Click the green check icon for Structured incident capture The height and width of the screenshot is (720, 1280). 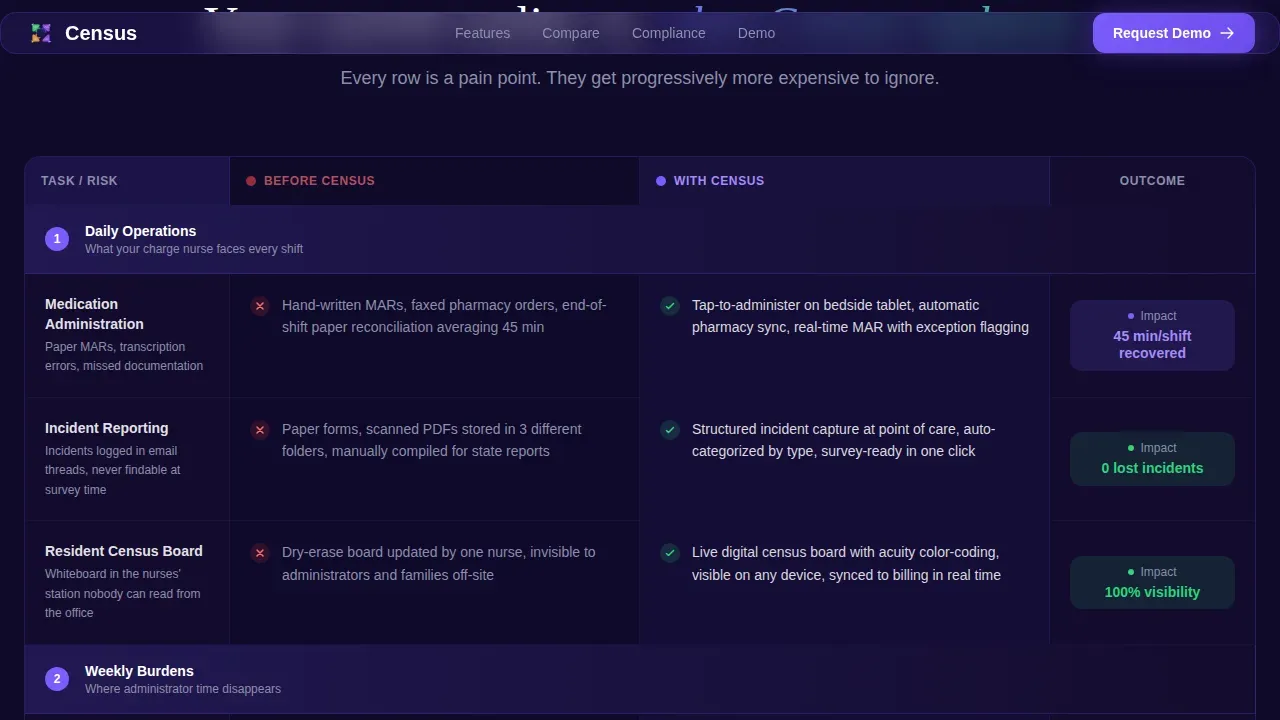(670, 430)
